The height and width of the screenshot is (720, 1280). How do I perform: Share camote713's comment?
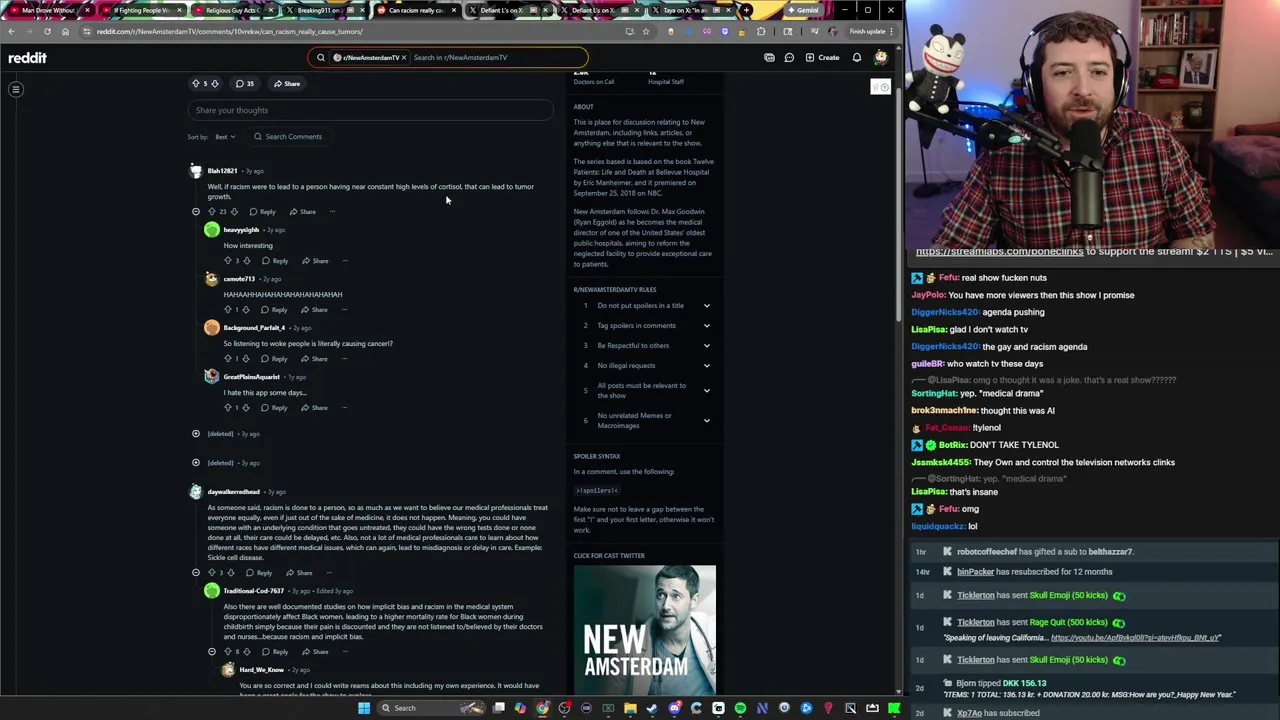coord(314,310)
